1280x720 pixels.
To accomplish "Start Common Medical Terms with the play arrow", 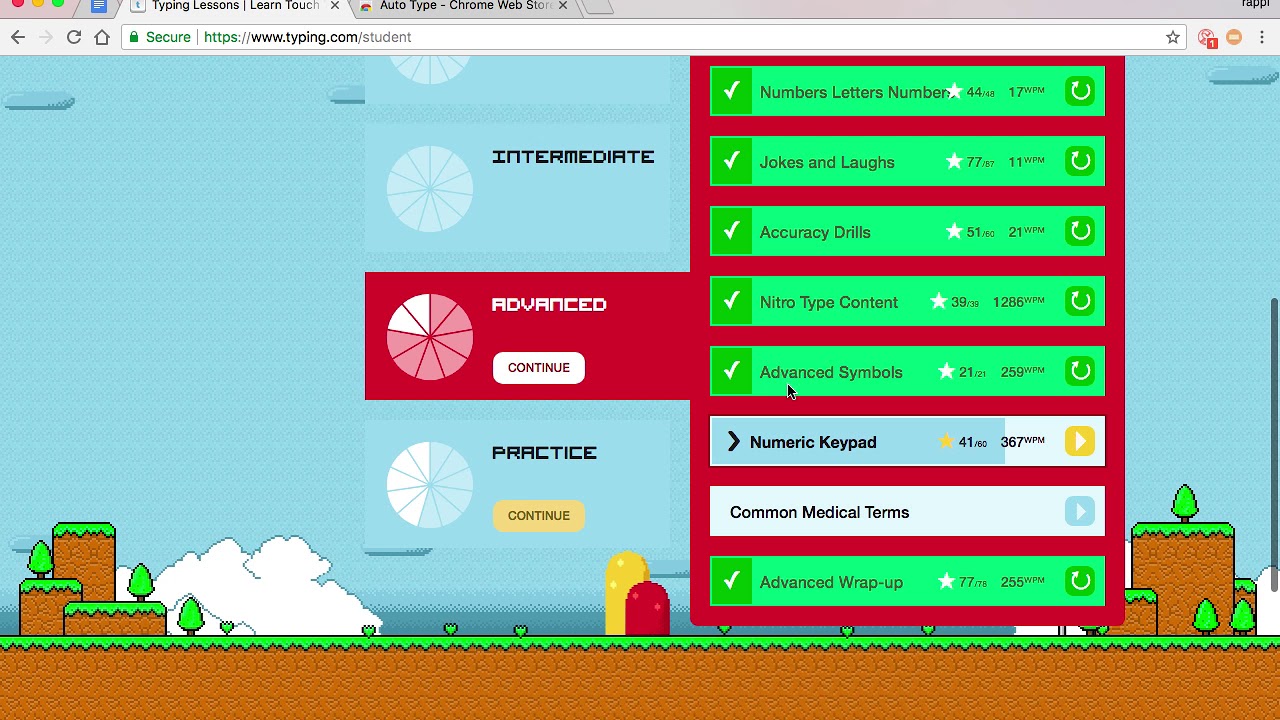I will (1080, 511).
